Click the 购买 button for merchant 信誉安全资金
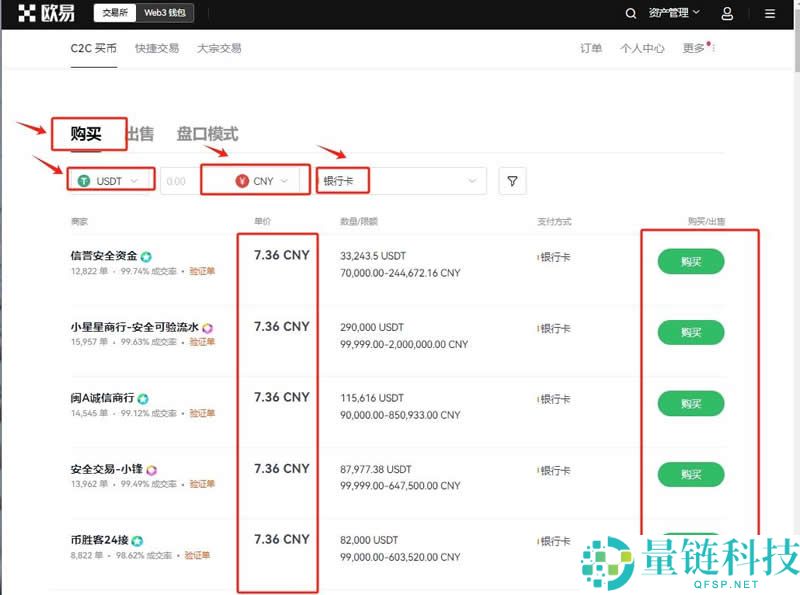 (x=690, y=260)
